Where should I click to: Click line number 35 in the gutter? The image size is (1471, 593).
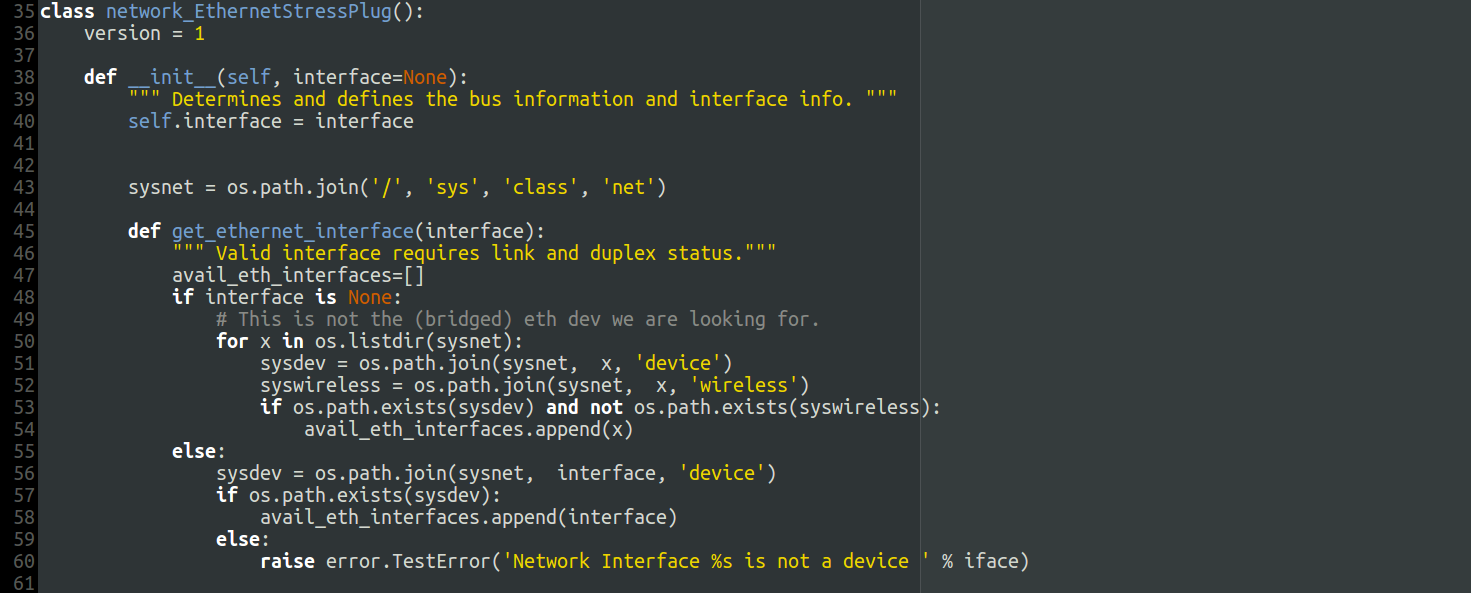[24, 12]
